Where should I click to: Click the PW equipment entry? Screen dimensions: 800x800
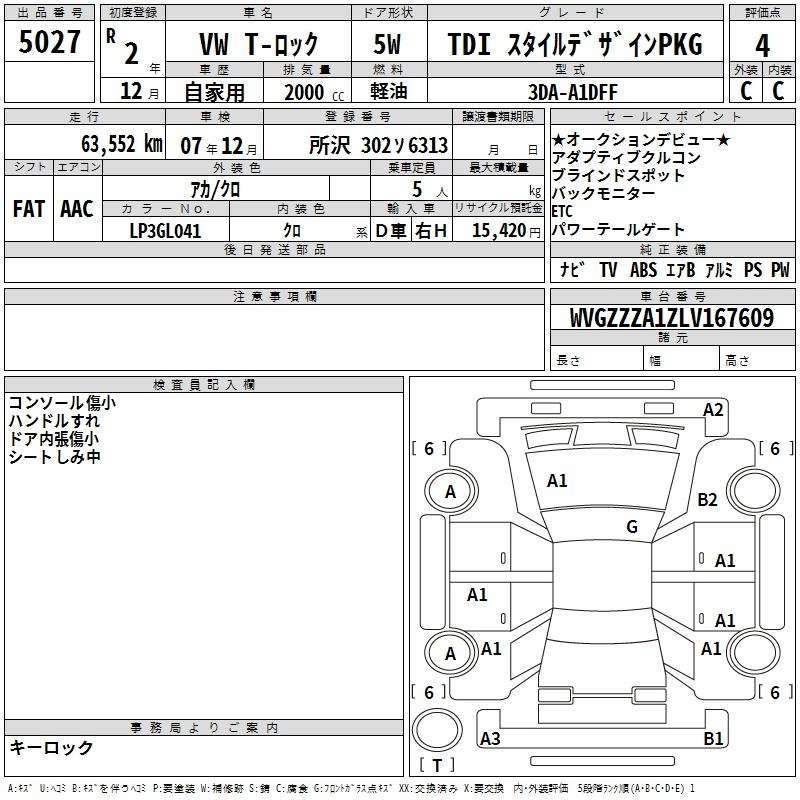click(780, 269)
